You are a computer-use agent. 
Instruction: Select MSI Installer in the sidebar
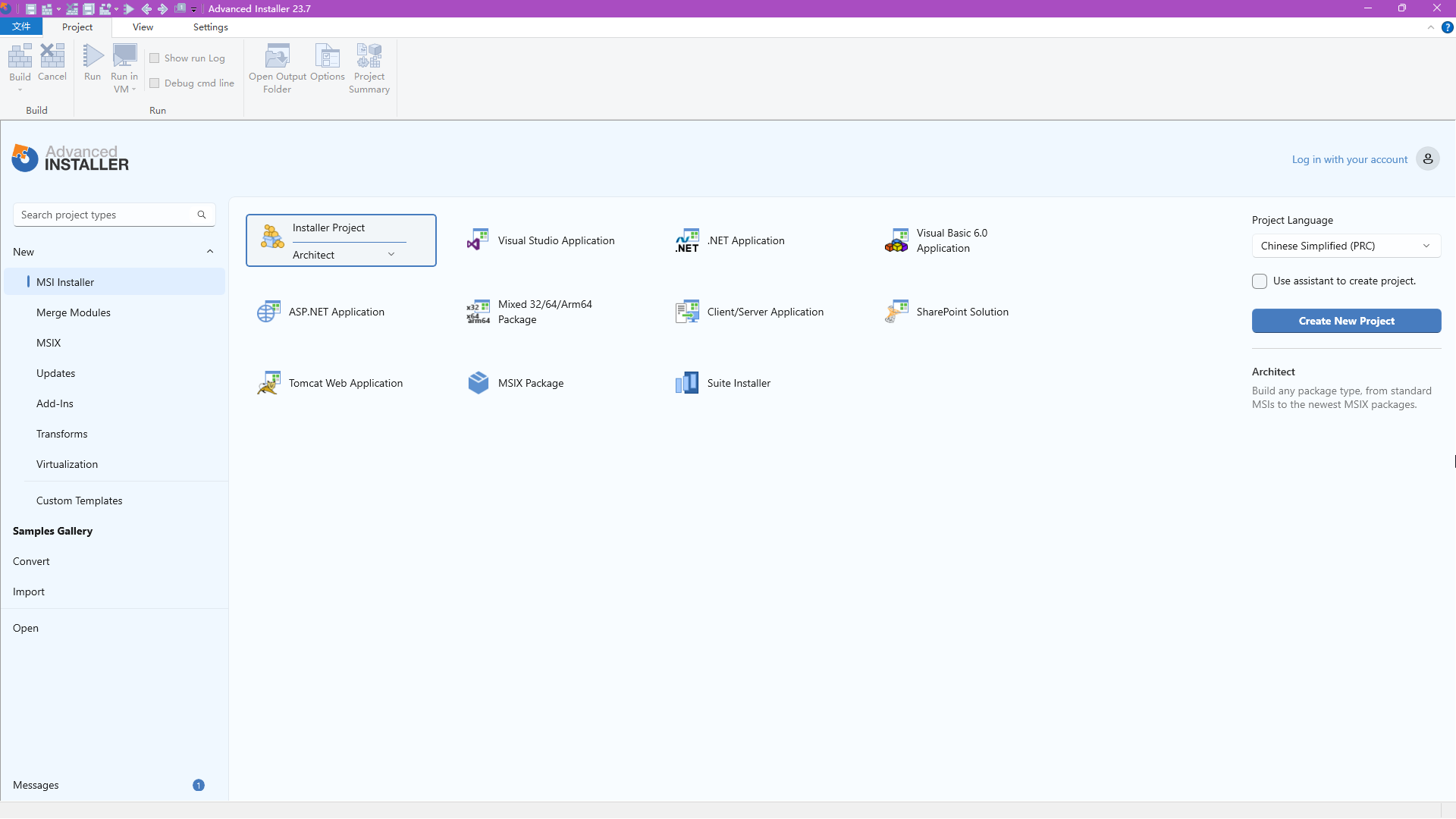click(x=115, y=282)
